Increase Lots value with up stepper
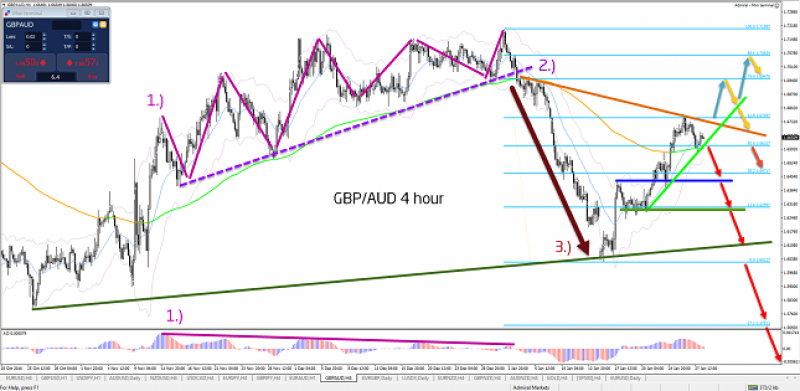This screenshot has width=800, height=391. click(44, 34)
